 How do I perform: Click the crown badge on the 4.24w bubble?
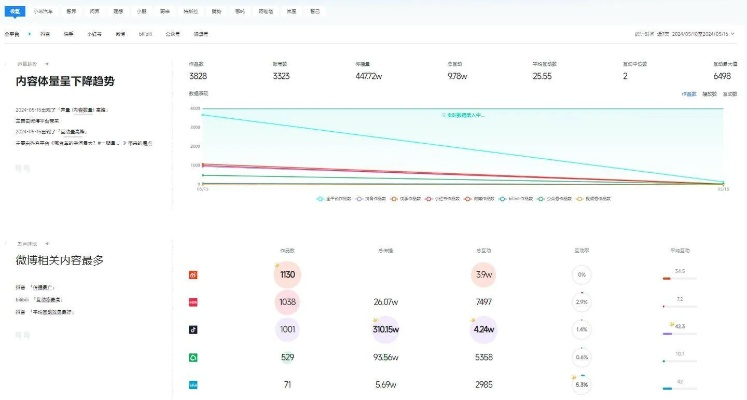[473, 320]
